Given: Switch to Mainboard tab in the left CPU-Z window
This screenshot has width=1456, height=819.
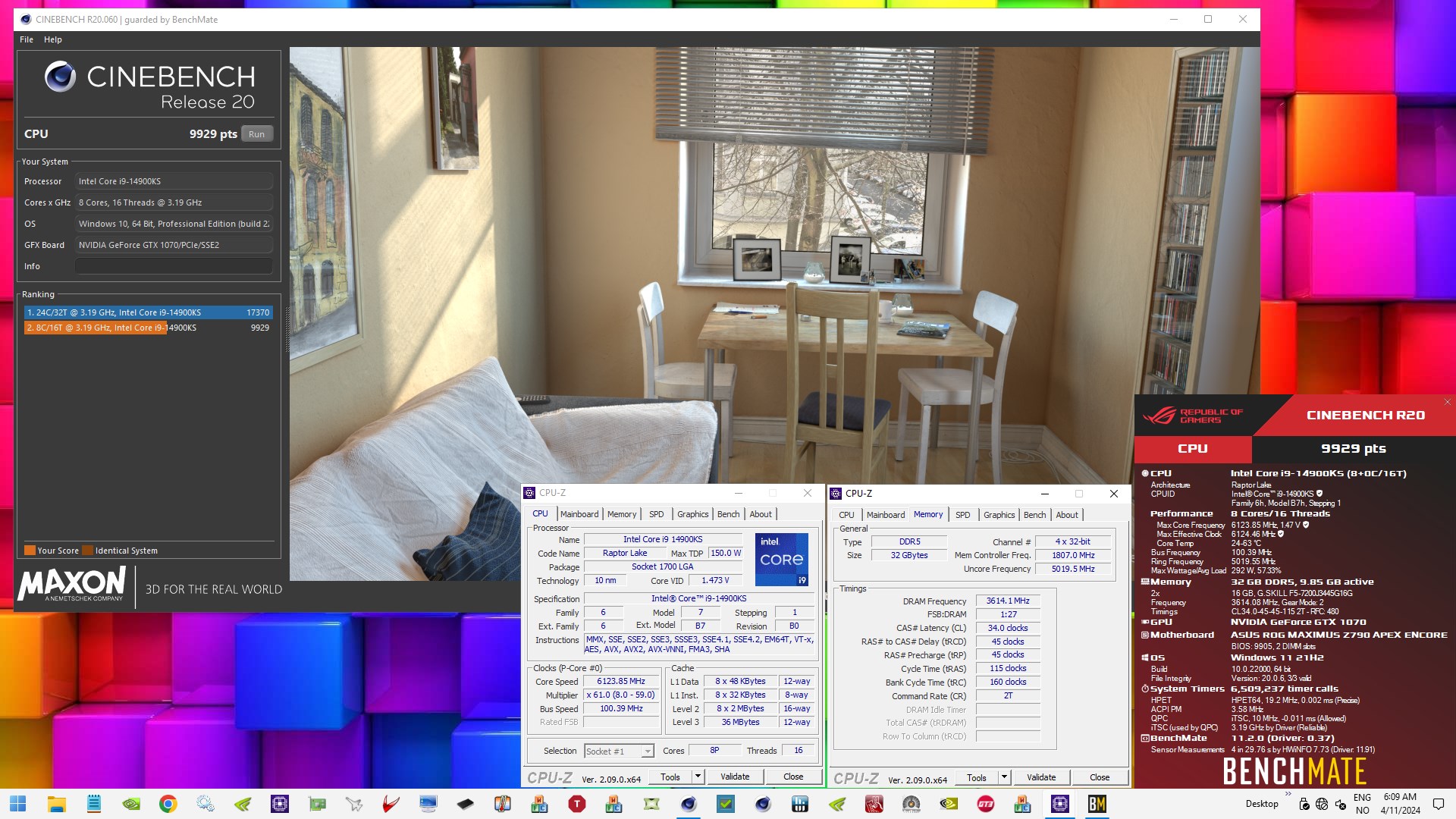Looking at the screenshot, I should tap(579, 514).
